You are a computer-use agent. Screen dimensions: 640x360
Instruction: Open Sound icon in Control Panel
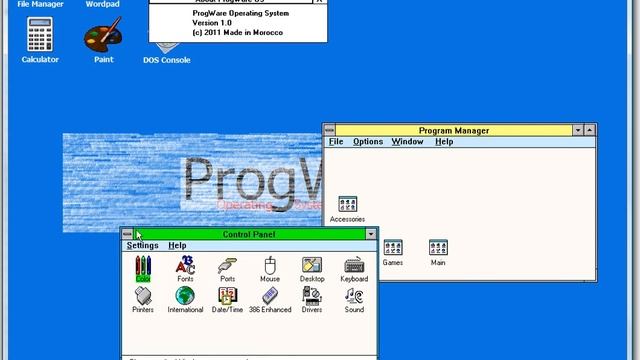(x=354, y=300)
